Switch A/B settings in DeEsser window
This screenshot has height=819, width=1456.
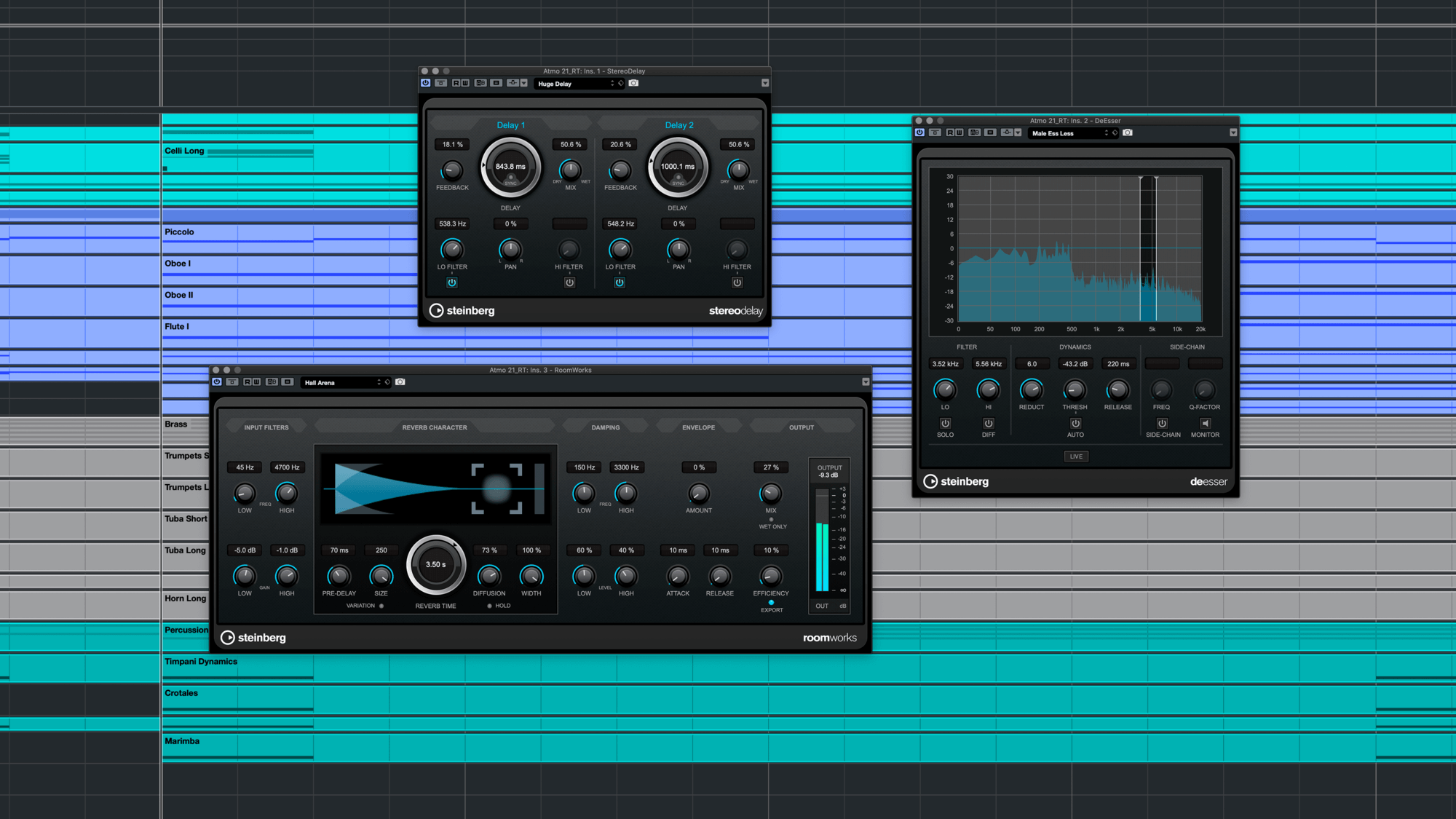pos(975,132)
